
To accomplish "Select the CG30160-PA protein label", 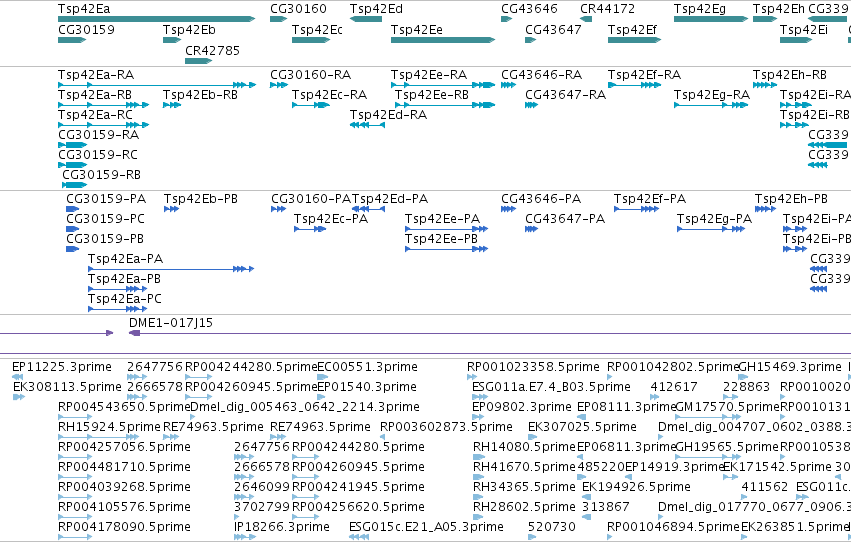I will 311,199.
